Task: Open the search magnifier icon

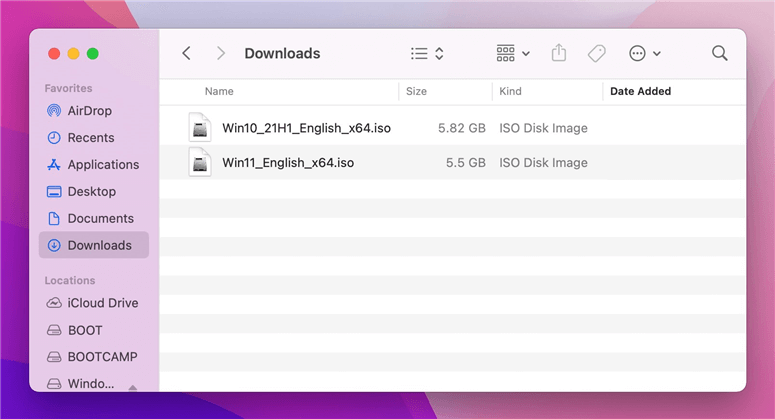Action: (720, 53)
